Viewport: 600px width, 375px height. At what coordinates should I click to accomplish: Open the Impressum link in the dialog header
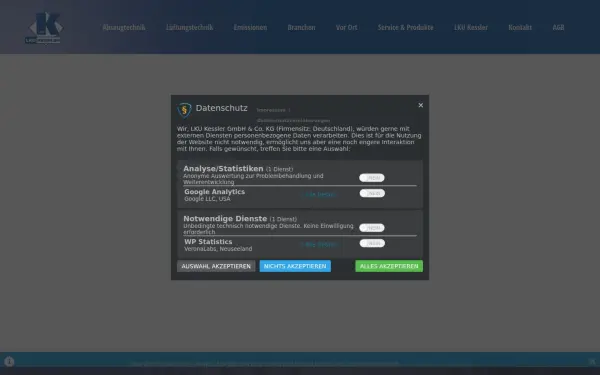pos(271,110)
